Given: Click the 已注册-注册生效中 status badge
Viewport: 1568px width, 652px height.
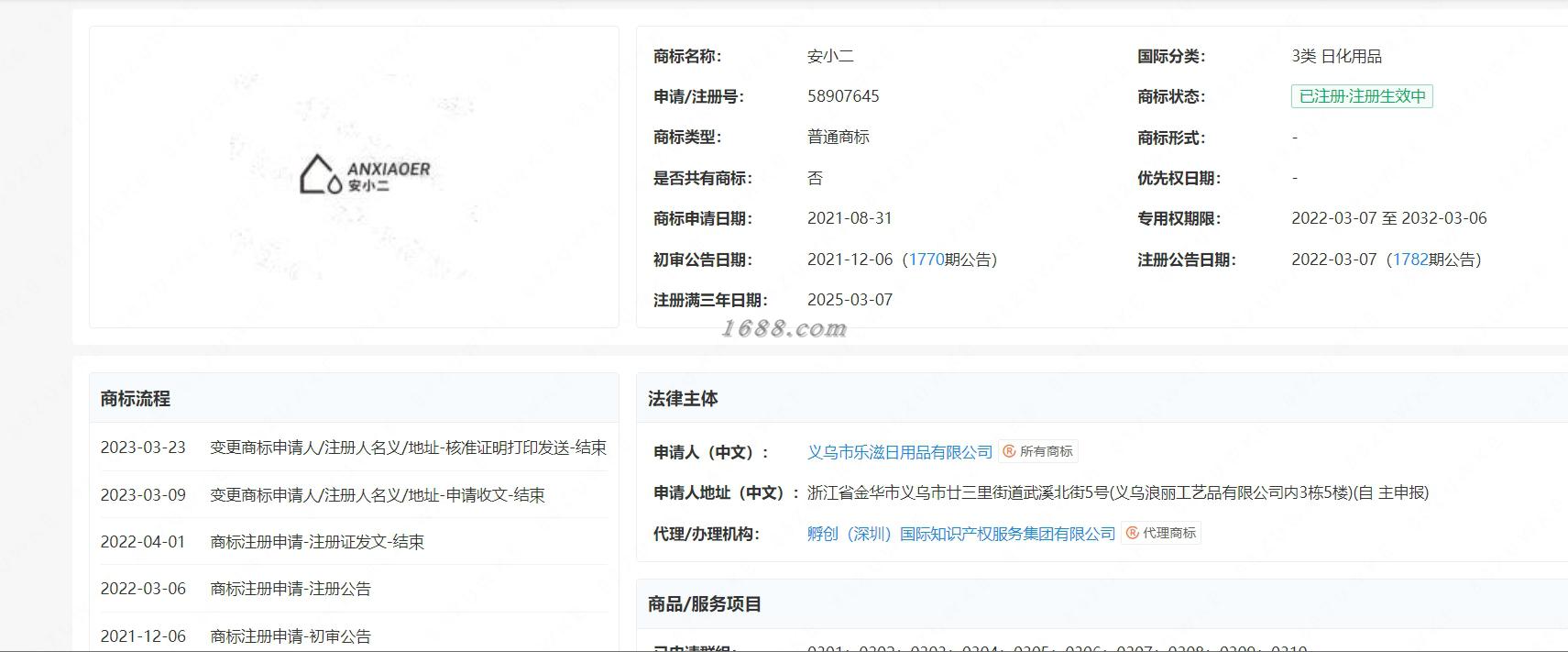Looking at the screenshot, I should point(1362,96).
